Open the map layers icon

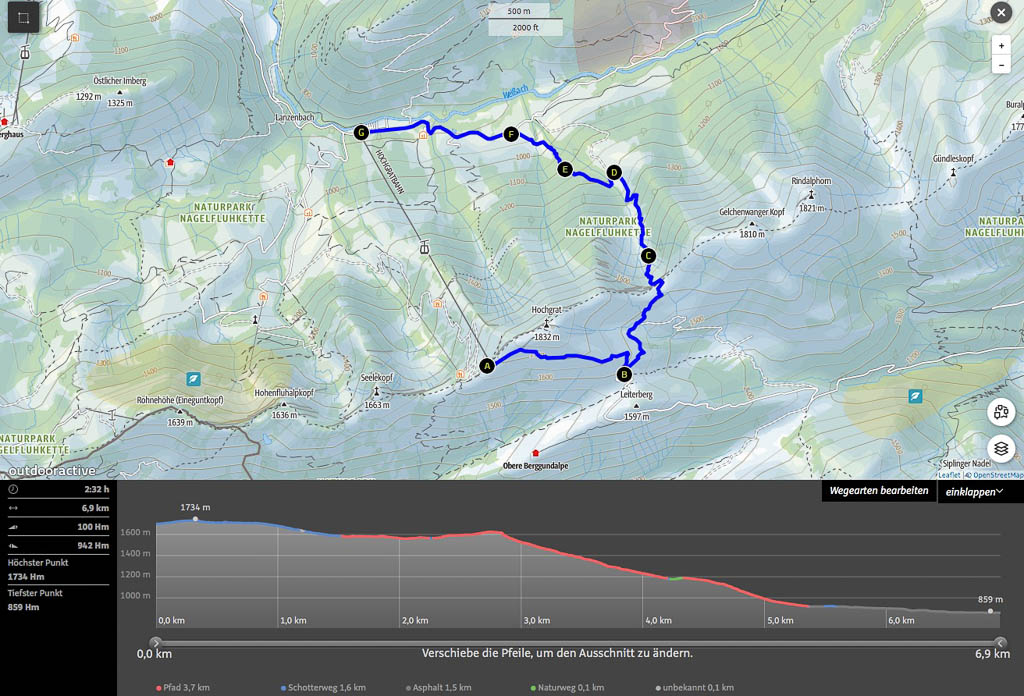click(x=1001, y=448)
